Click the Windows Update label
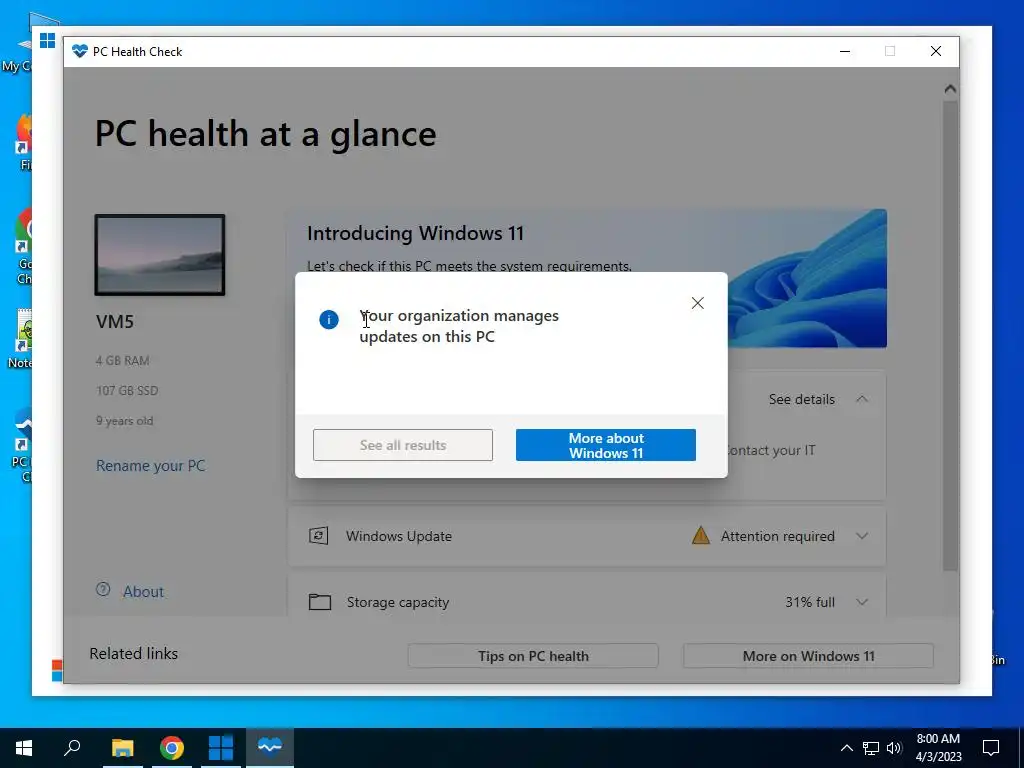Viewport: 1024px width, 768px height. click(399, 536)
